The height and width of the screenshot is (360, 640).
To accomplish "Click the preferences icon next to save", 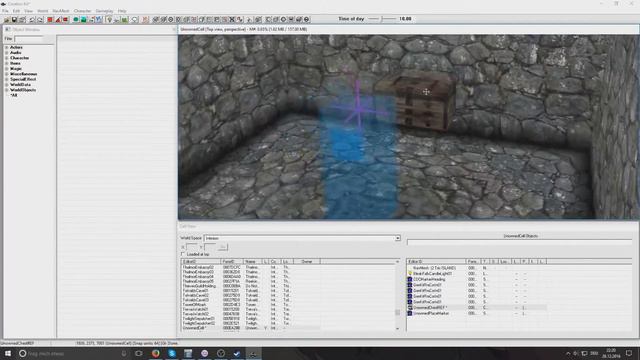I will coord(22,19).
